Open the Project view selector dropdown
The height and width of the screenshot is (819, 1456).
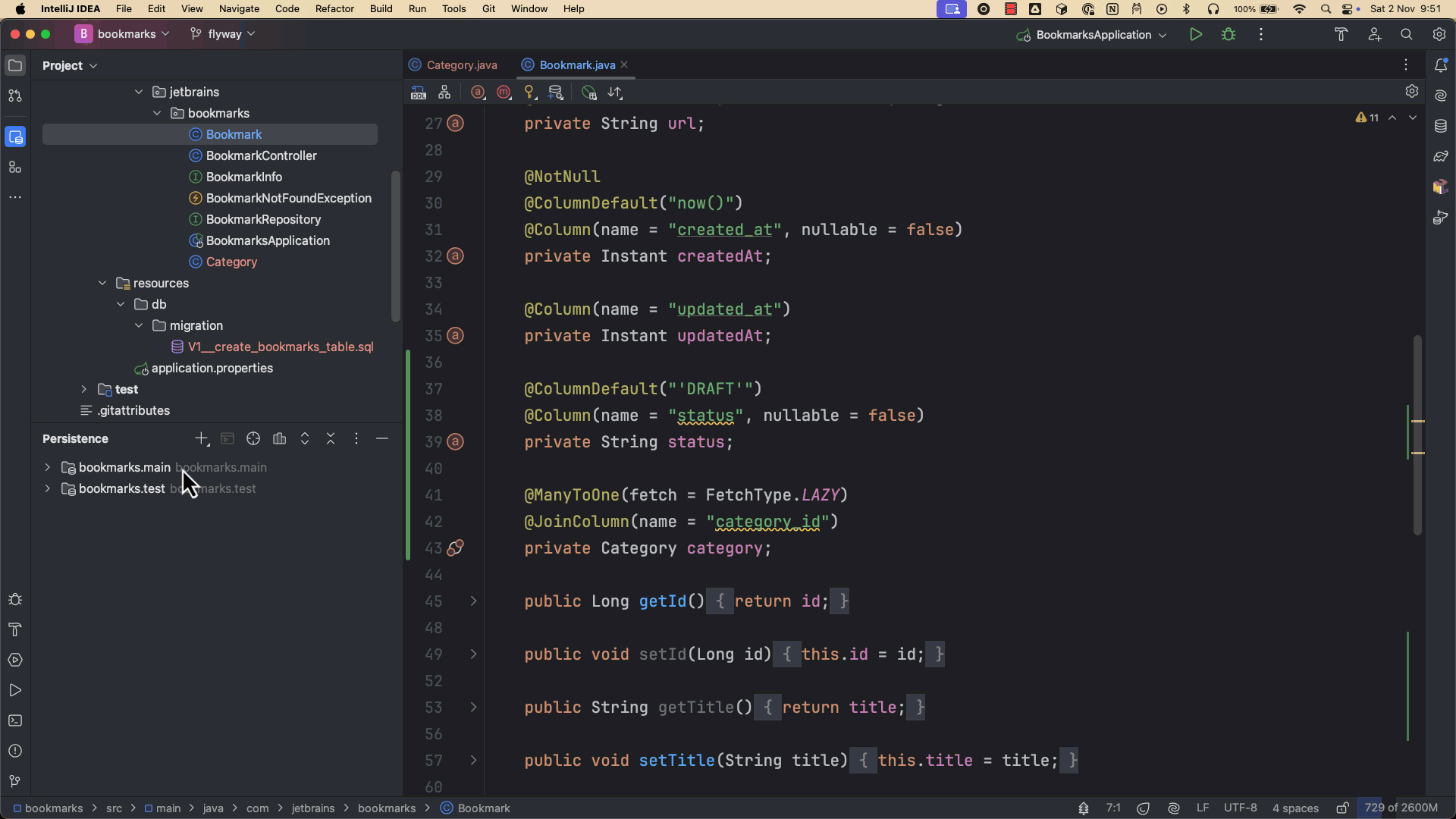coord(70,65)
